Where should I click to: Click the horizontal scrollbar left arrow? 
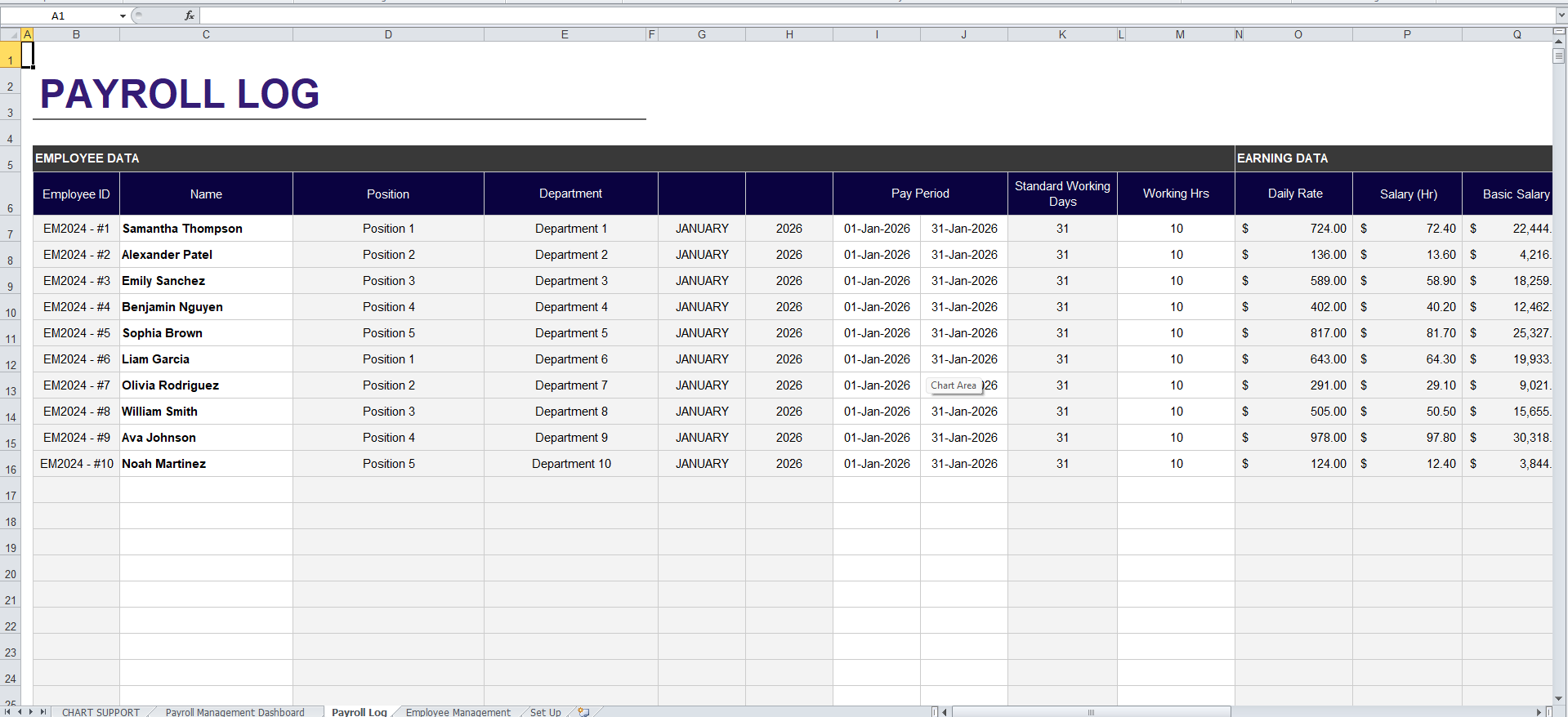[x=945, y=712]
